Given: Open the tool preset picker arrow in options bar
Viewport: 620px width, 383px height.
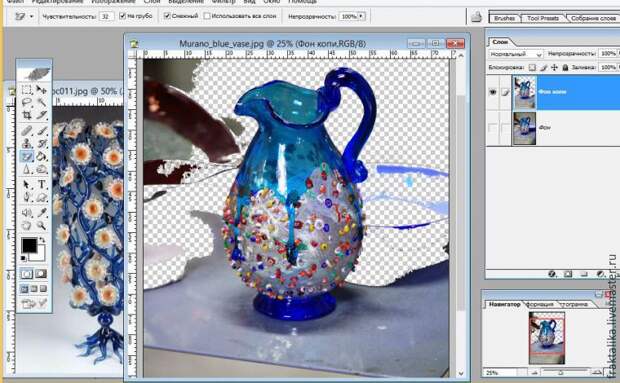Looking at the screenshot, I should click(x=32, y=17).
